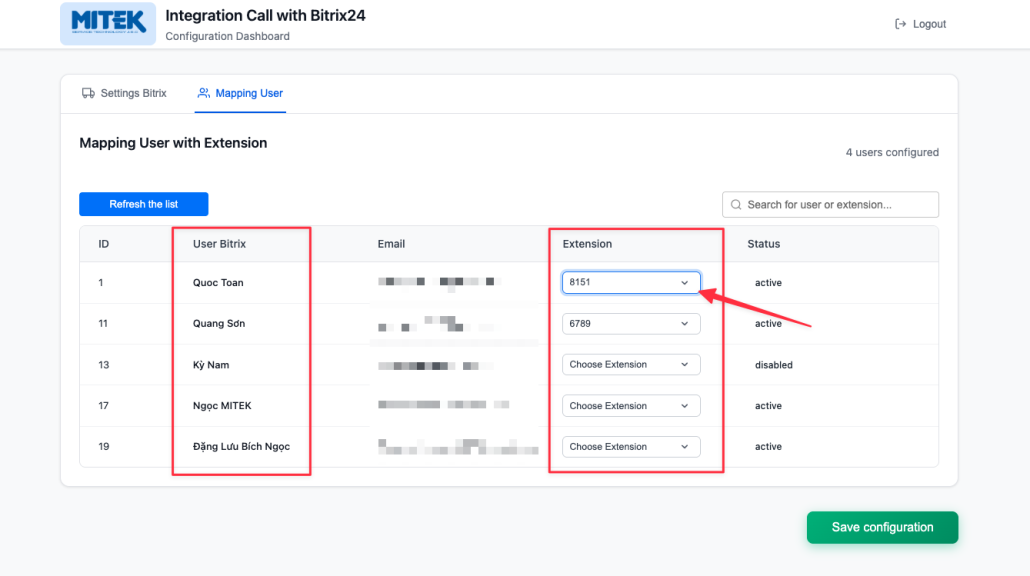Choose extension for Ngọc MITEK row
The width and height of the screenshot is (1030, 576).
(x=631, y=406)
